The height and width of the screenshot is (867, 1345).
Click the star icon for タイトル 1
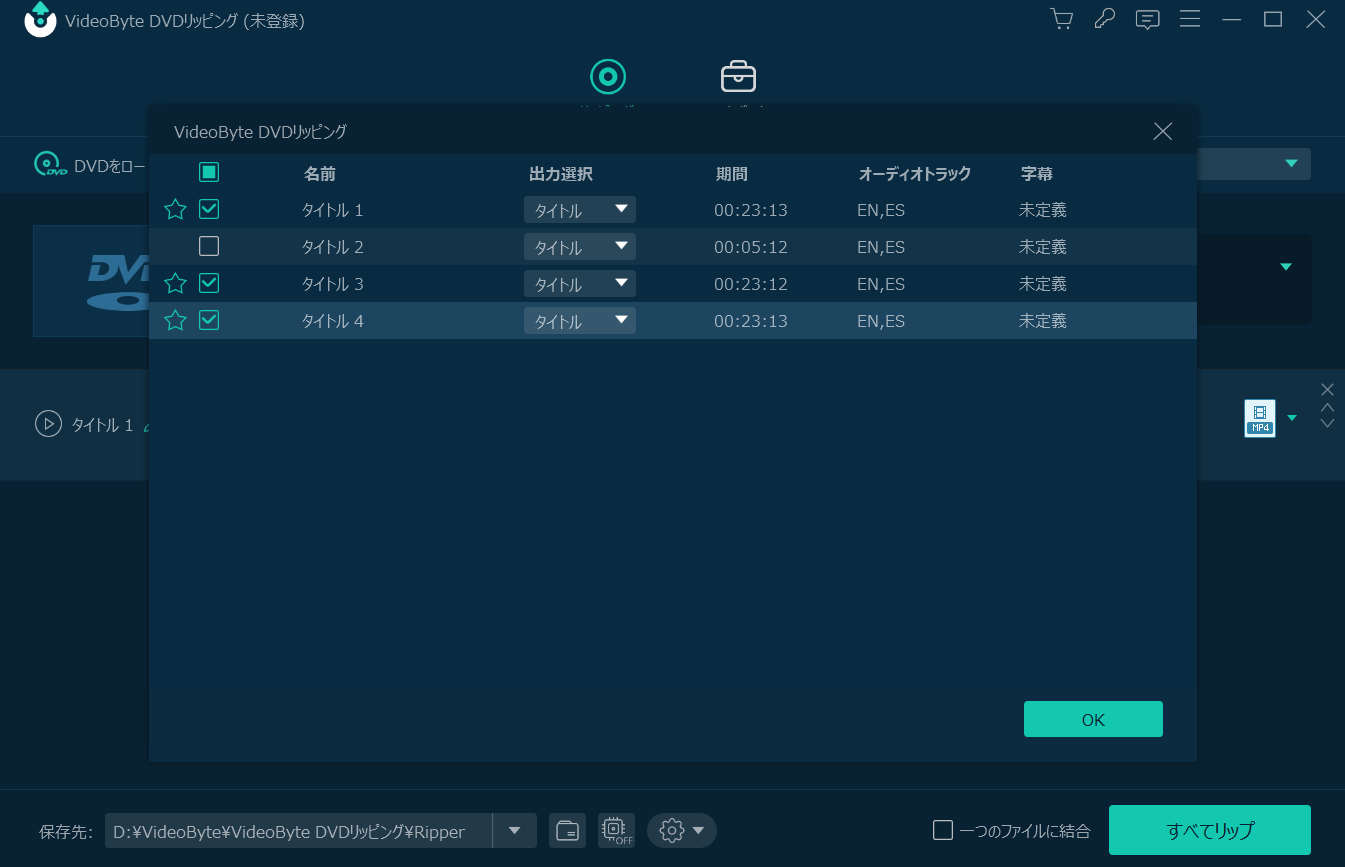[175, 209]
